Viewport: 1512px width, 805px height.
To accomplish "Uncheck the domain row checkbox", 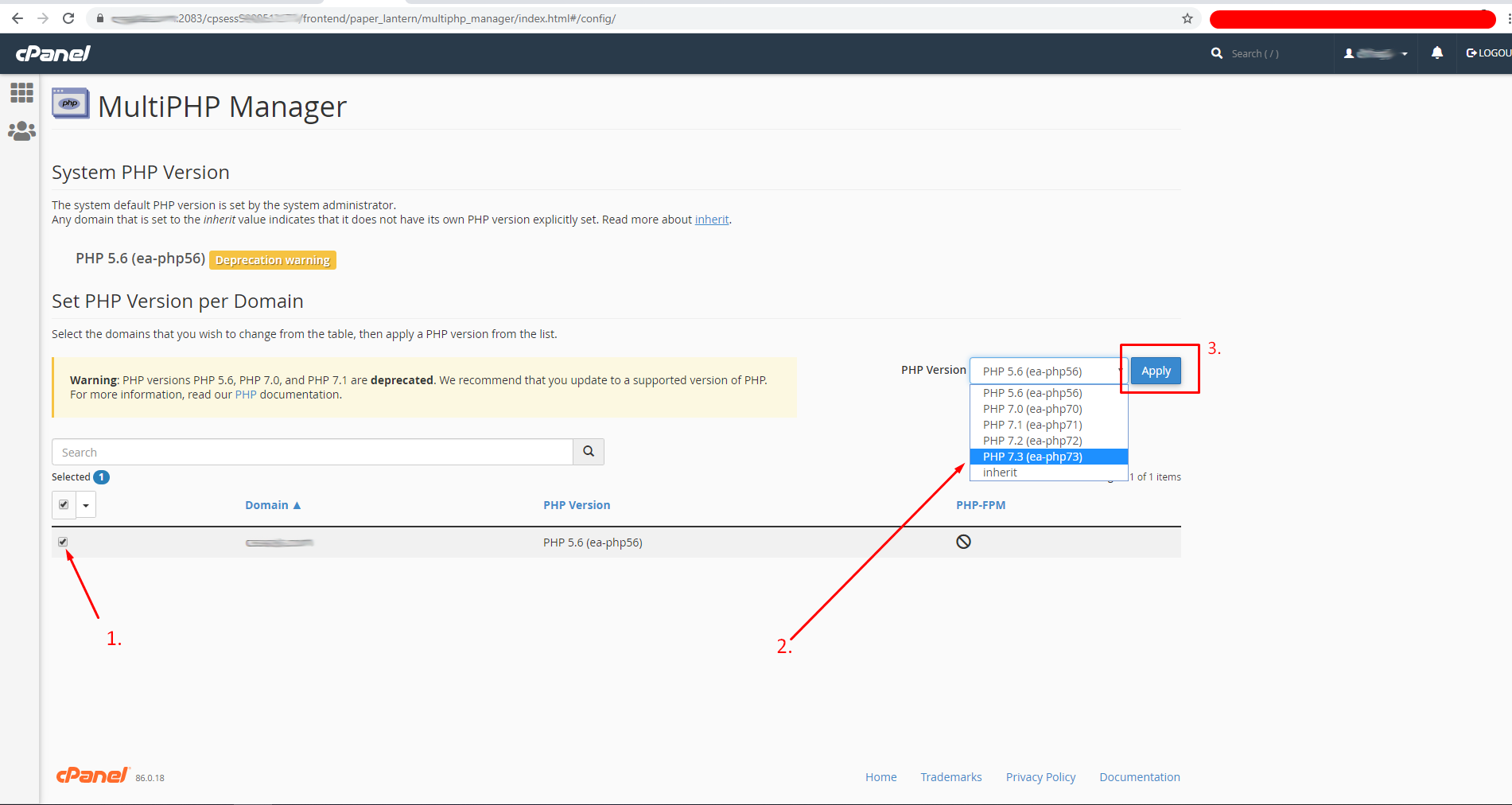I will click(x=63, y=542).
